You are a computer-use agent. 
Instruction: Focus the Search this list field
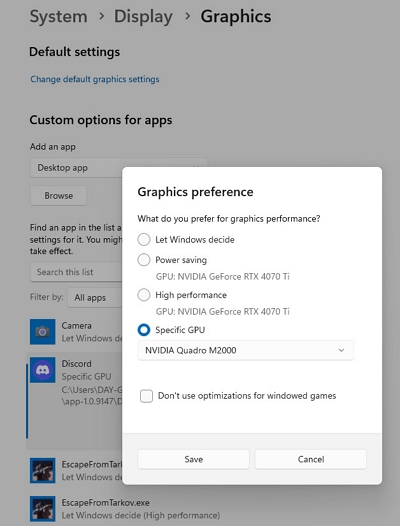[77, 272]
